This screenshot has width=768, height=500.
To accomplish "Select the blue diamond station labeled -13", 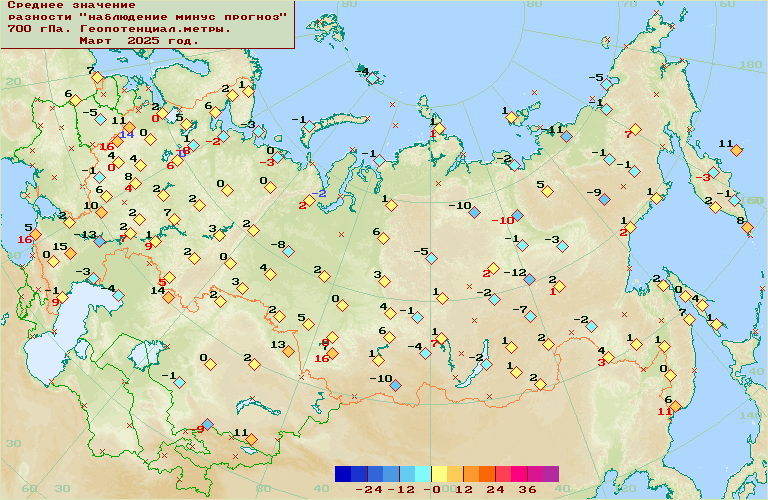I will [x=100, y=242].
